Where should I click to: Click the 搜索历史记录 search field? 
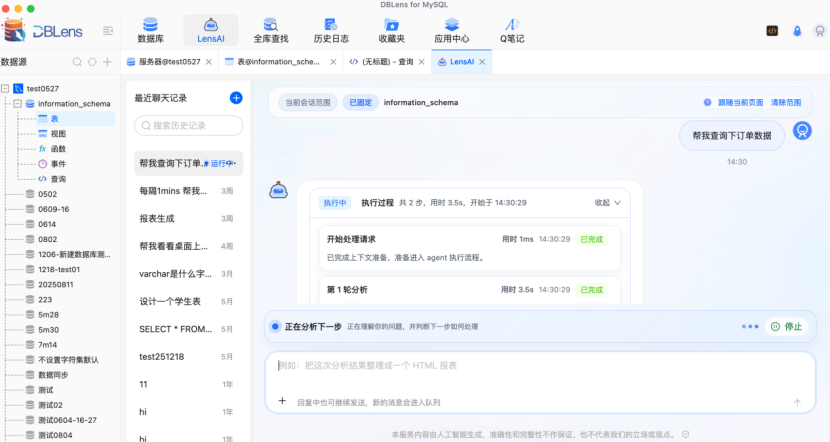(x=188, y=125)
